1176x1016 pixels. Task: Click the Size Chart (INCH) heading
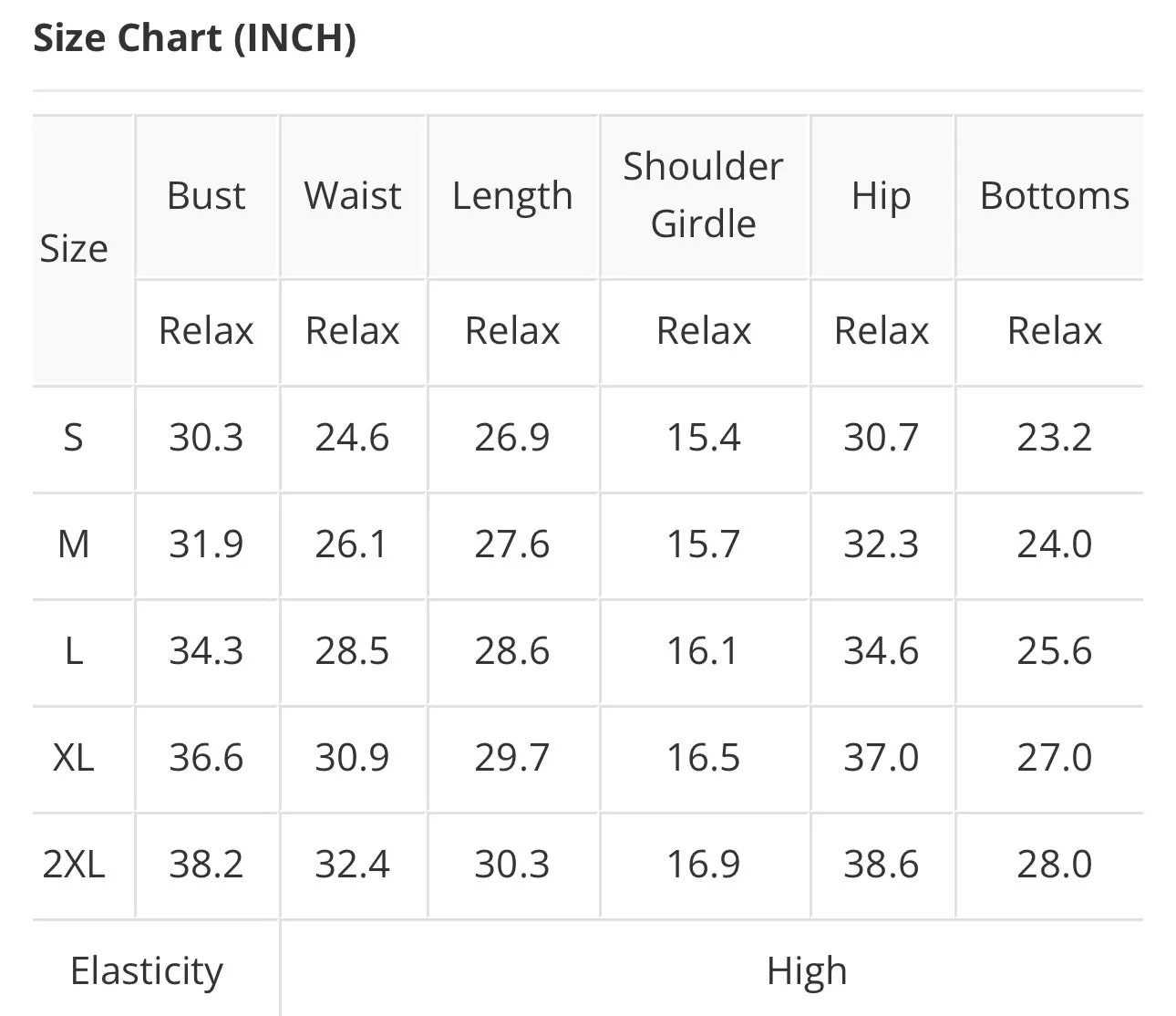pos(194,38)
